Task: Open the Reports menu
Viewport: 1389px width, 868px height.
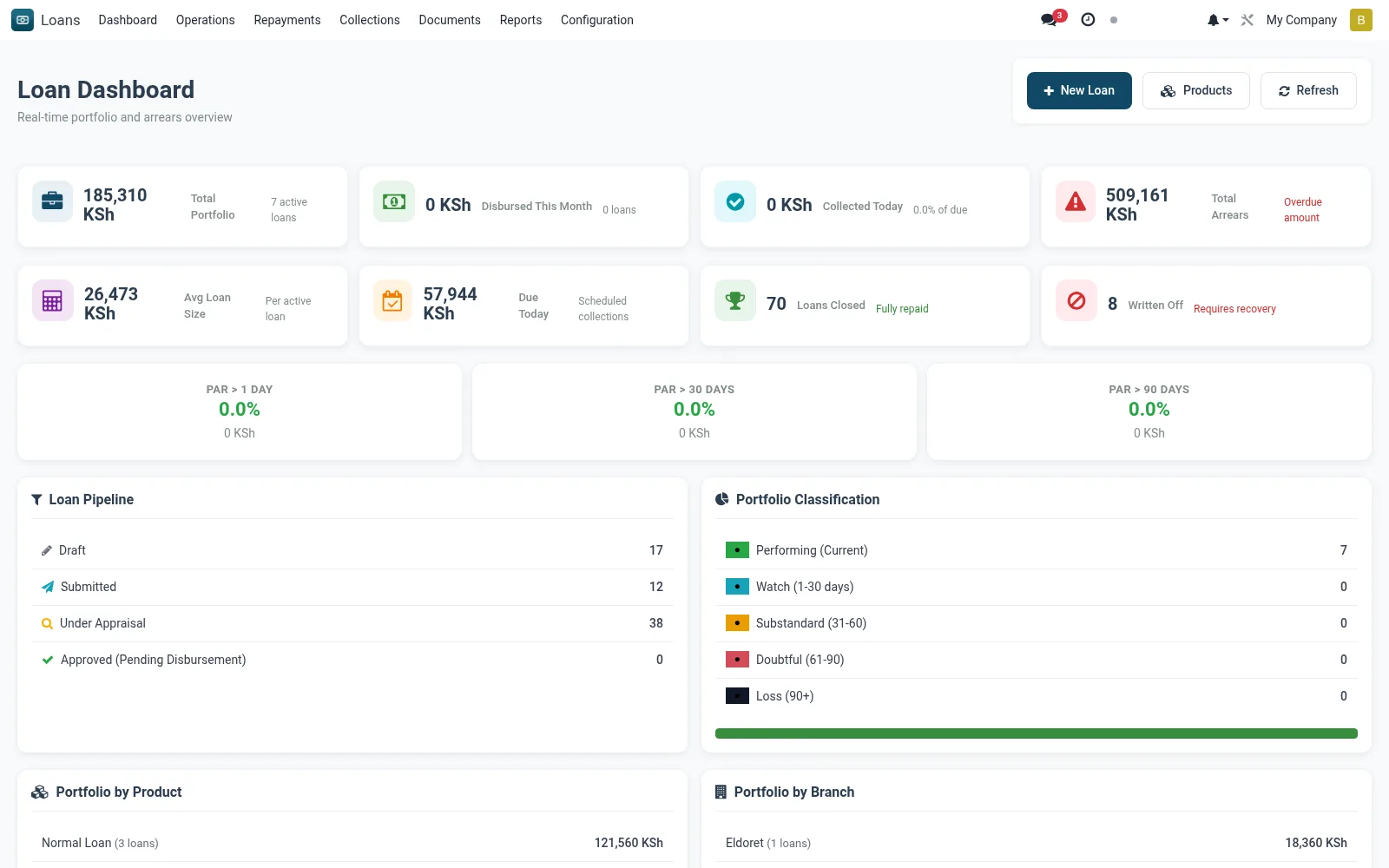Action: tap(521, 20)
